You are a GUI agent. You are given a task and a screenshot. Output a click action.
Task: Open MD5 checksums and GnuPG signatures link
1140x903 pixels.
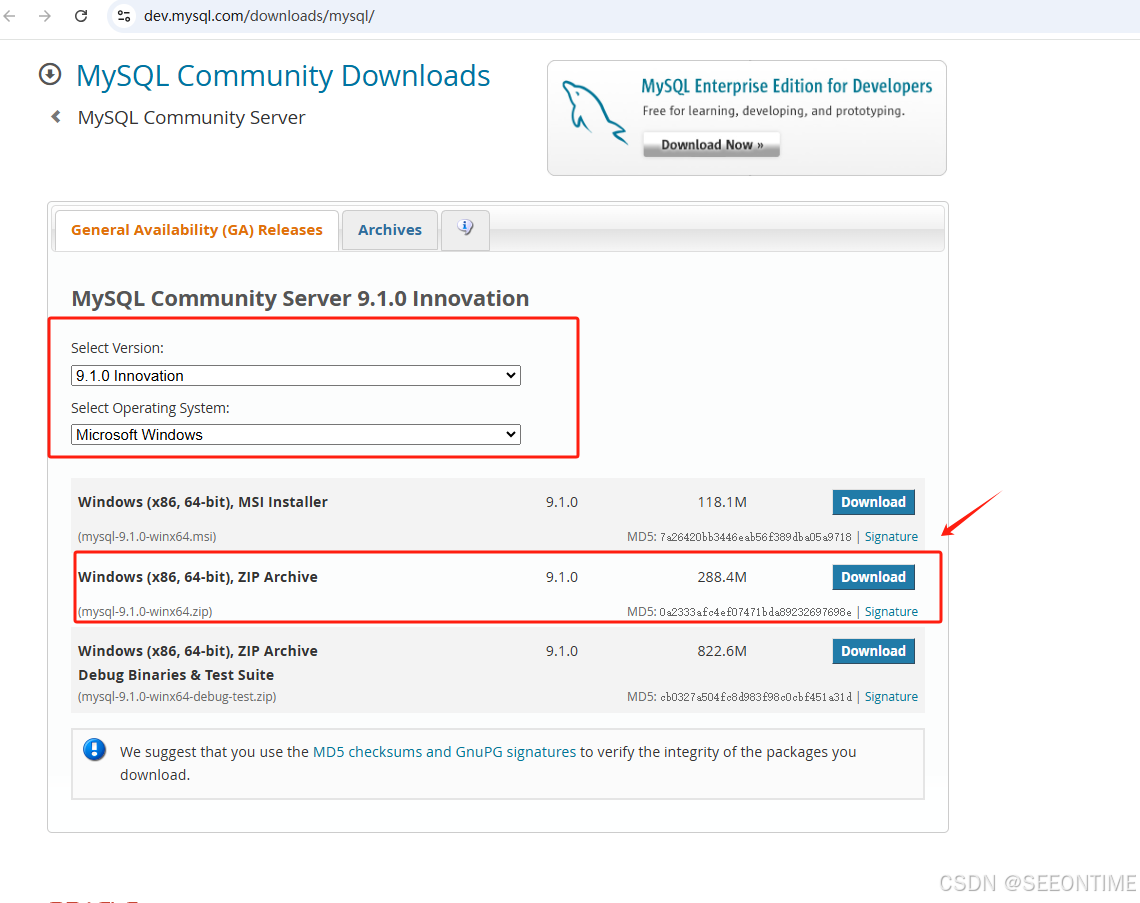tap(444, 752)
